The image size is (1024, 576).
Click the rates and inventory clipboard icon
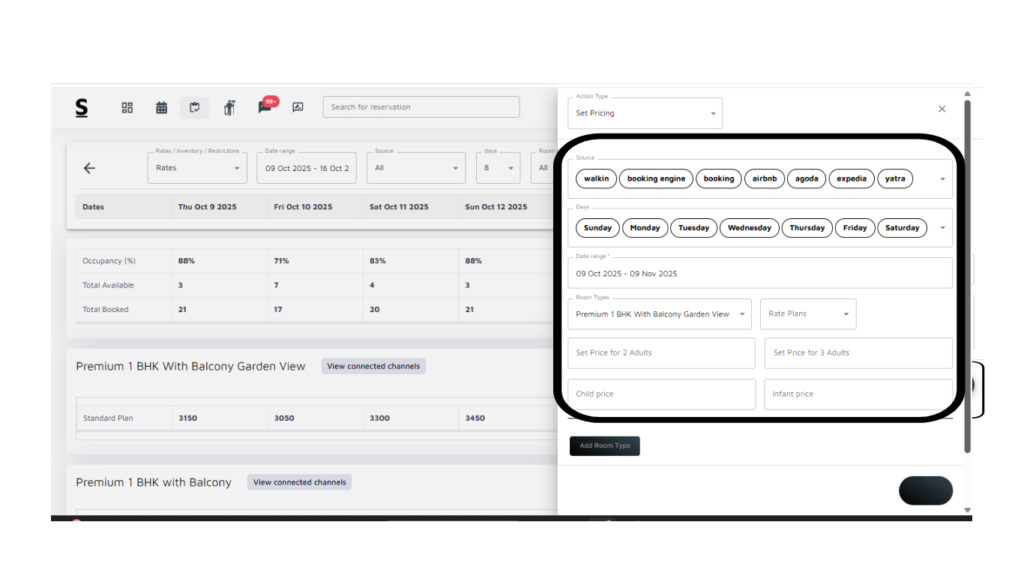coord(195,107)
